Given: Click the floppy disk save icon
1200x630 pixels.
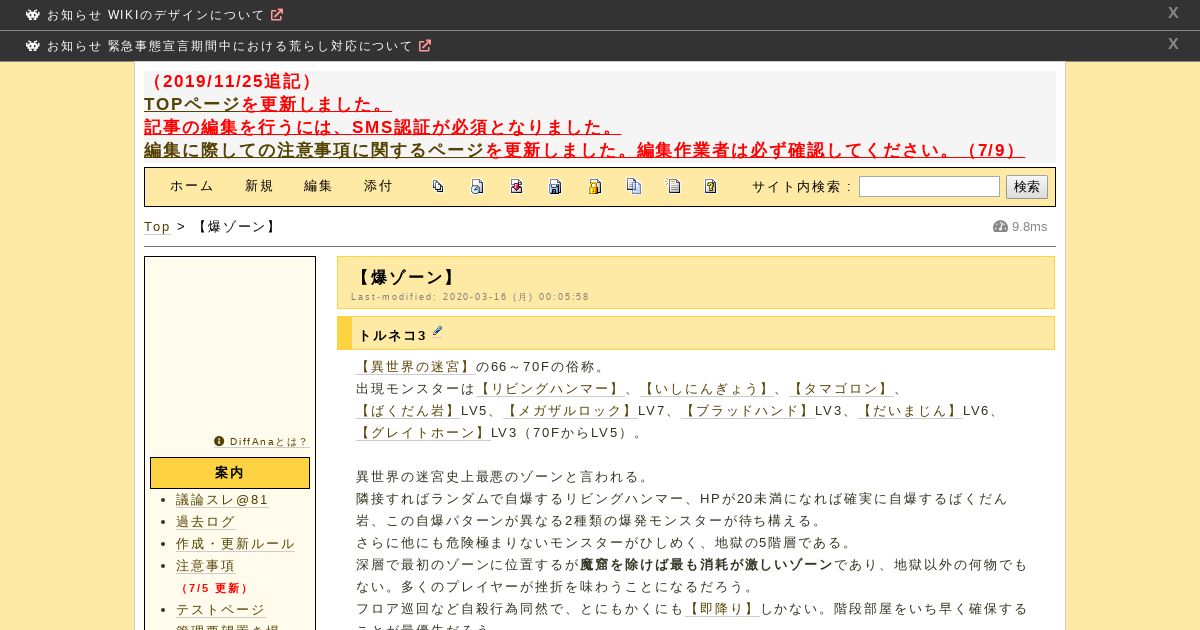Looking at the screenshot, I should (555, 186).
